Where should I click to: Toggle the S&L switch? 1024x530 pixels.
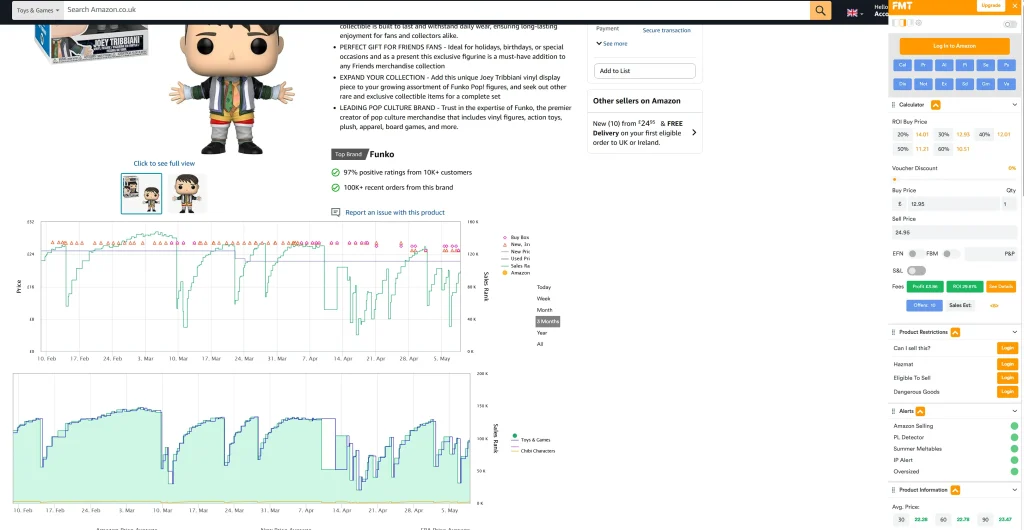coord(916,270)
